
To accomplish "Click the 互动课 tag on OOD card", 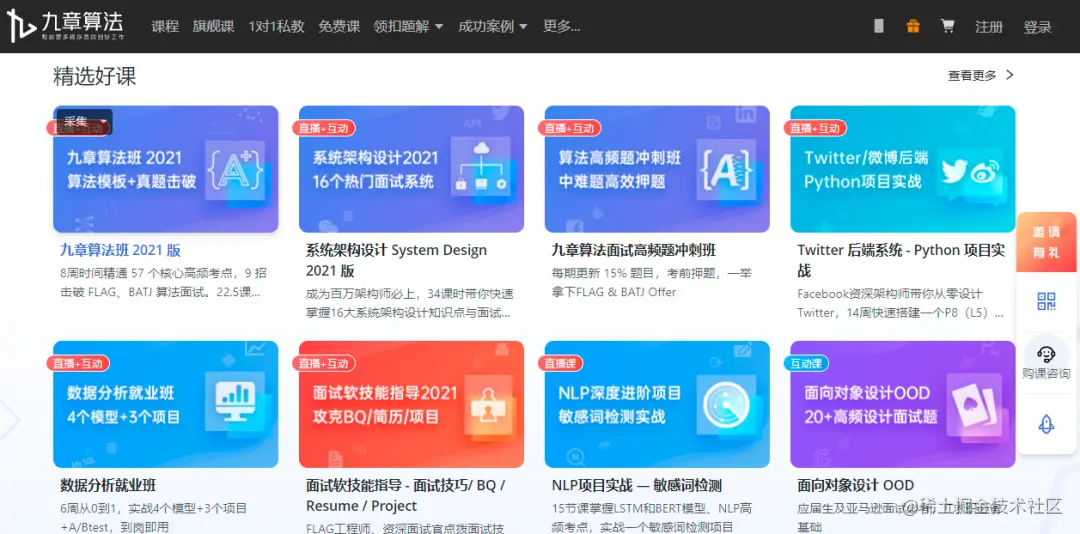I will pyautogui.click(x=809, y=363).
